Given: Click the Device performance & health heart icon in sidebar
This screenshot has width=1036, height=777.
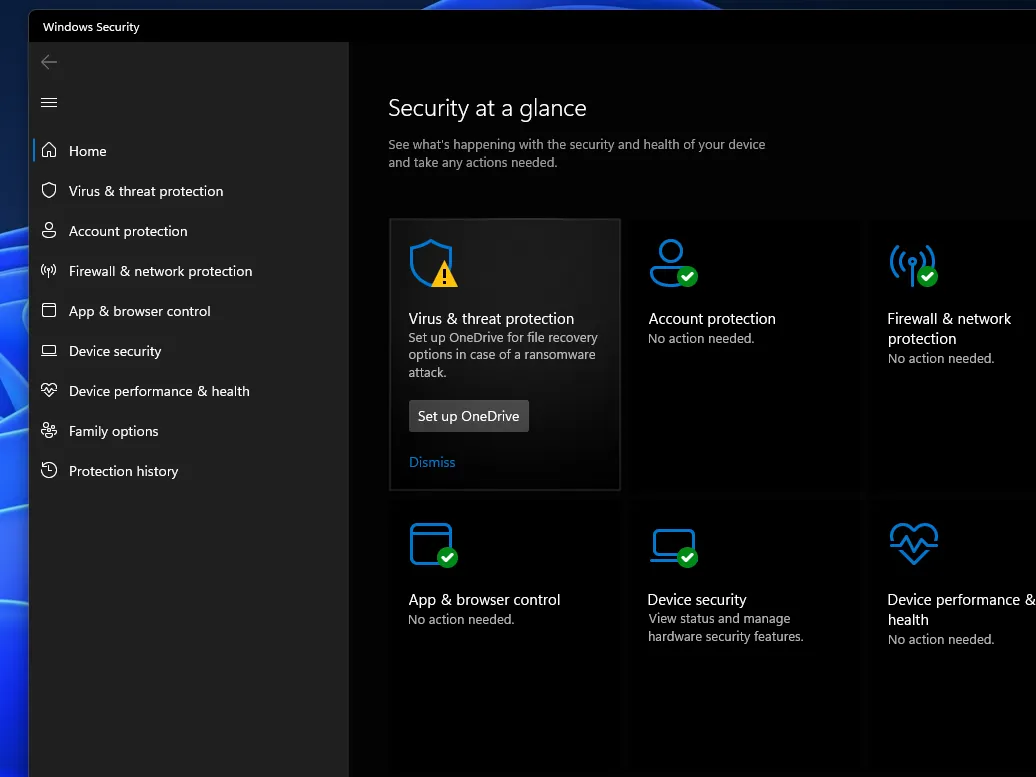Looking at the screenshot, I should click(49, 391).
